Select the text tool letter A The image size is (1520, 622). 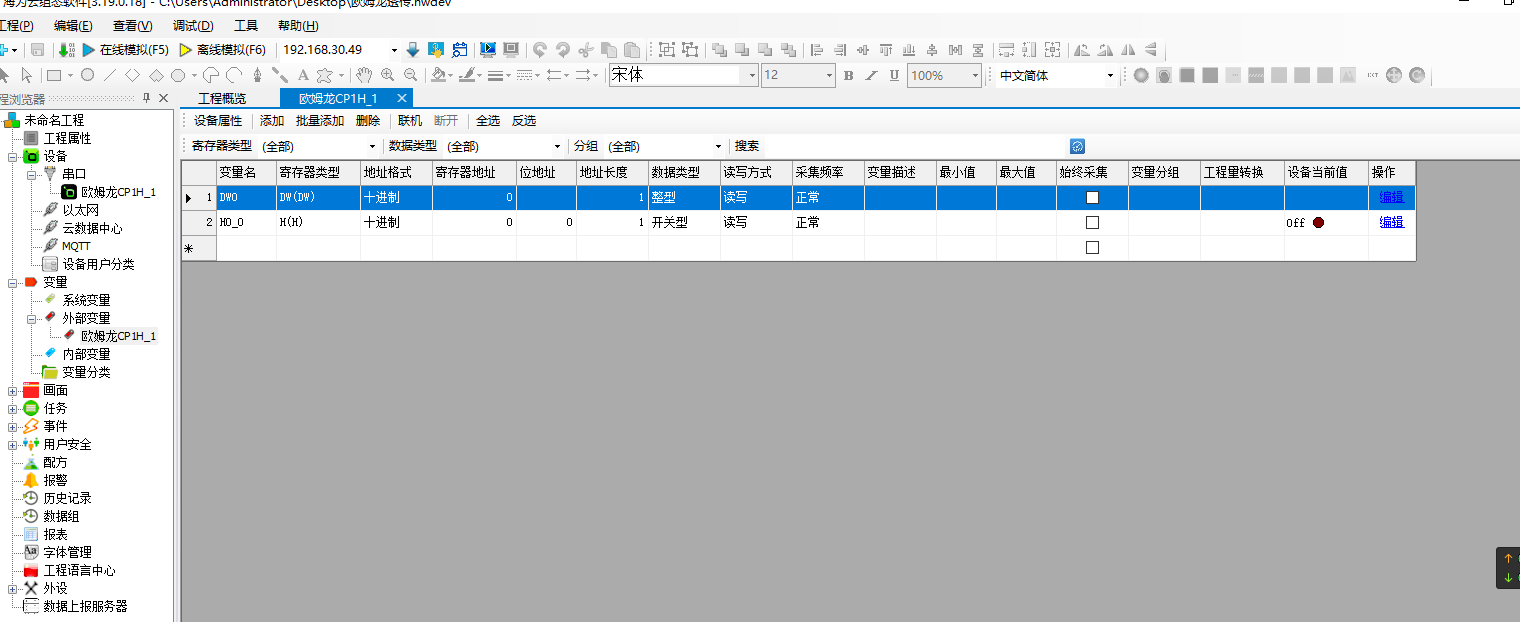pyautogui.click(x=303, y=75)
